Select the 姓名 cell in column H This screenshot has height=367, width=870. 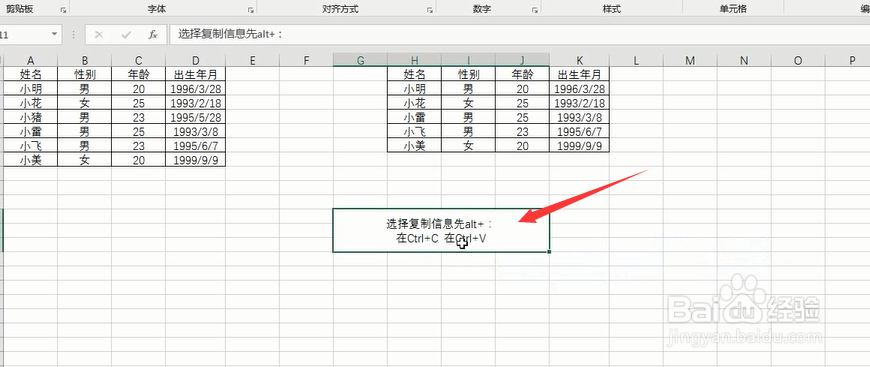click(414, 74)
